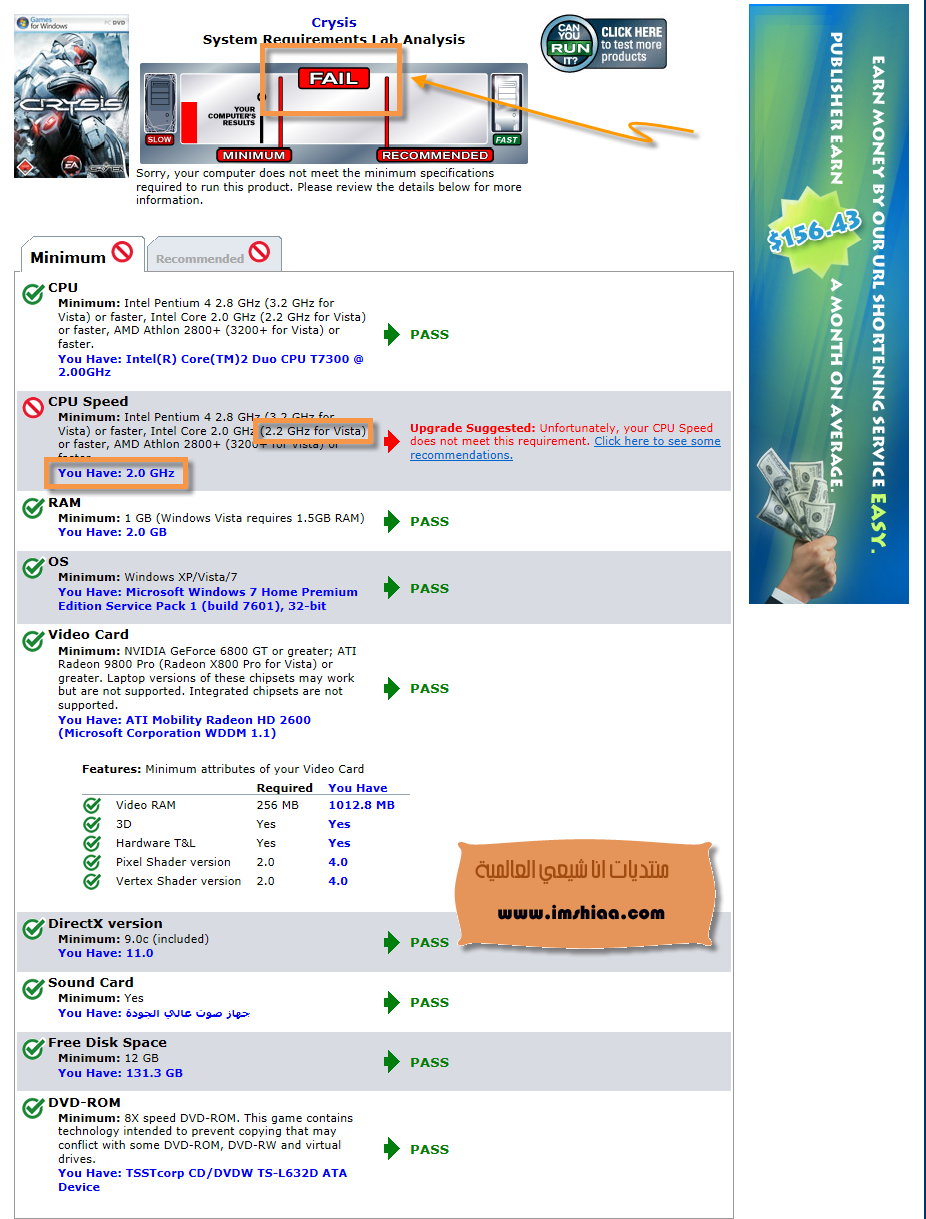
Task: Click the checkmark in the Hardware T&L row
Action: tap(92, 843)
